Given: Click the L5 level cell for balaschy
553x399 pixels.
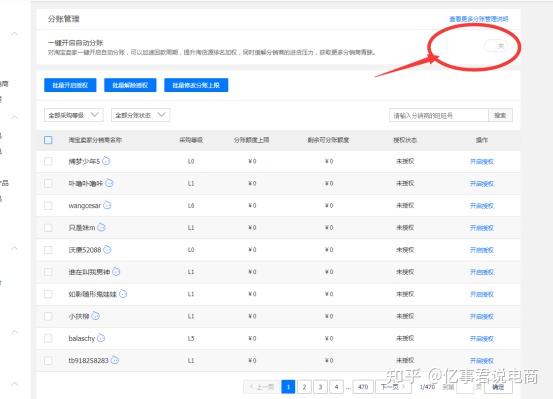Looking at the screenshot, I should click(x=191, y=339).
